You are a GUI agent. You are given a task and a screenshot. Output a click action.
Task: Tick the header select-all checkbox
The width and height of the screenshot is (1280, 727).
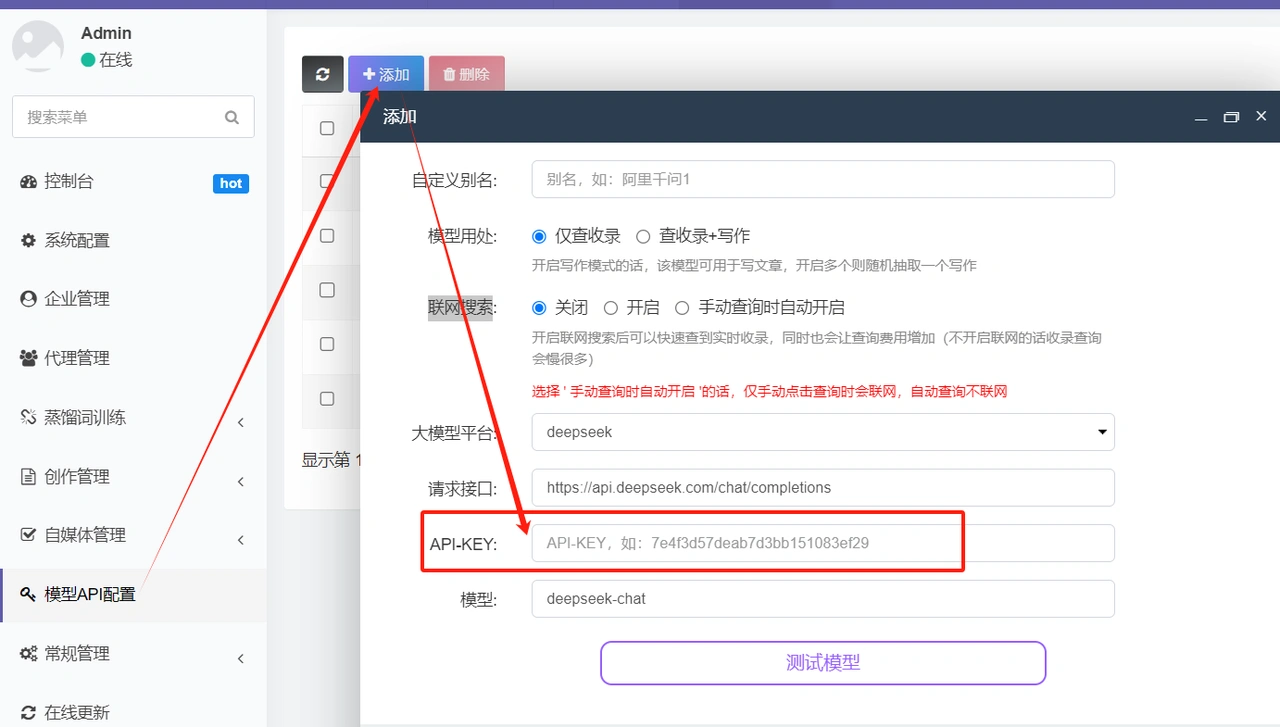[x=327, y=128]
